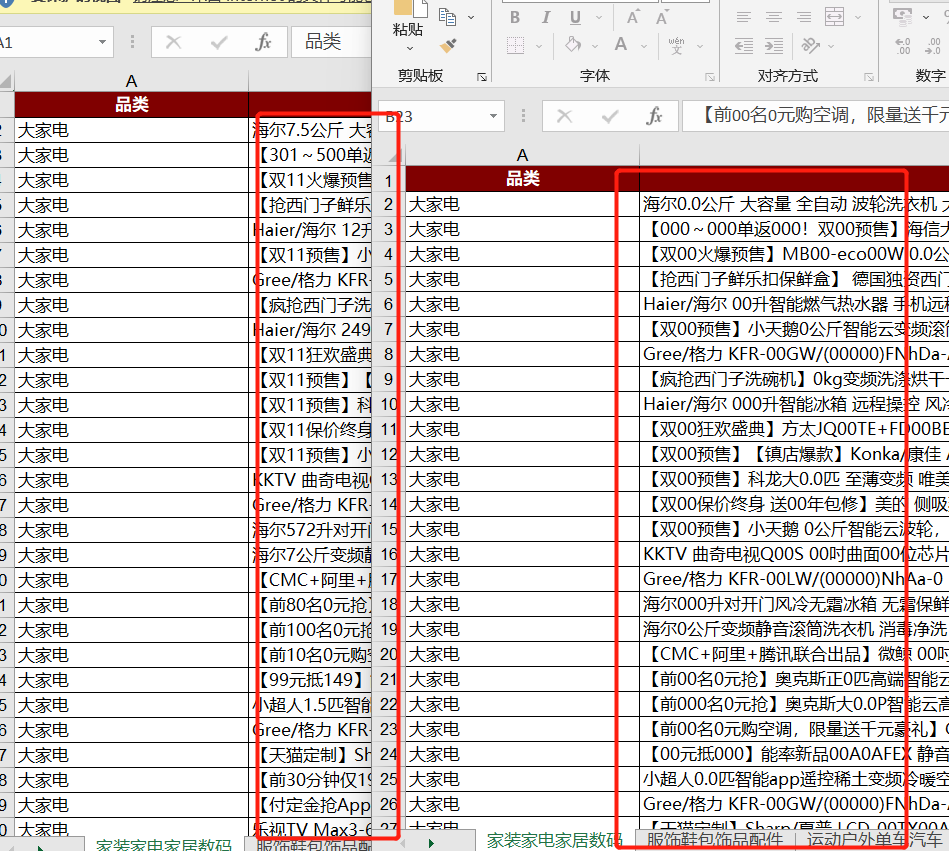
Task: Open the 剪贴板 dialog launcher
Action: point(482,77)
